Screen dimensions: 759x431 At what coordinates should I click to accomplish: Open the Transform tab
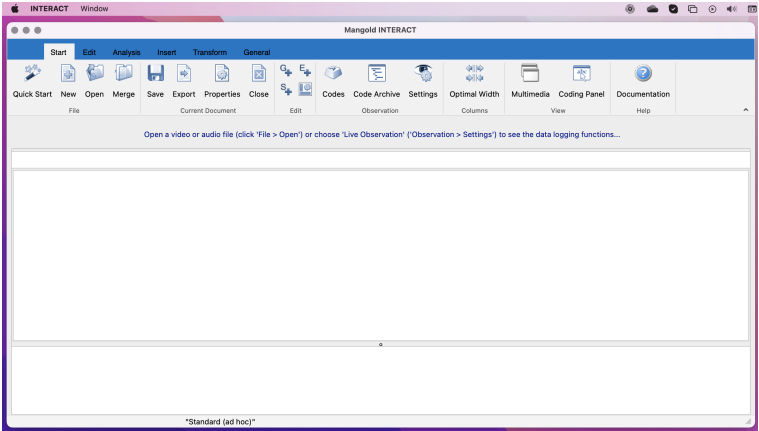tap(210, 52)
